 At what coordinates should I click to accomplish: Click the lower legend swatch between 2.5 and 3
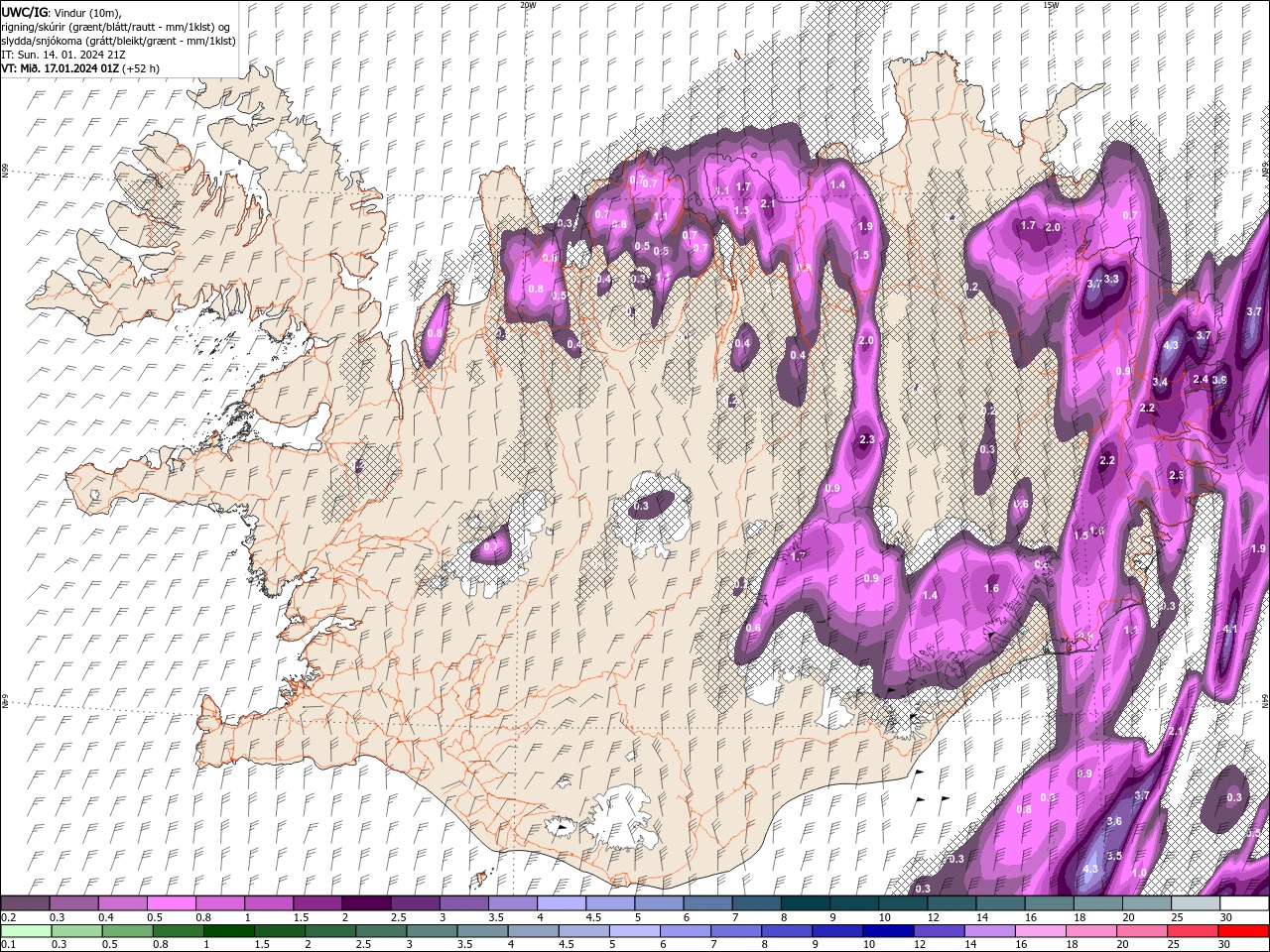click(x=382, y=931)
